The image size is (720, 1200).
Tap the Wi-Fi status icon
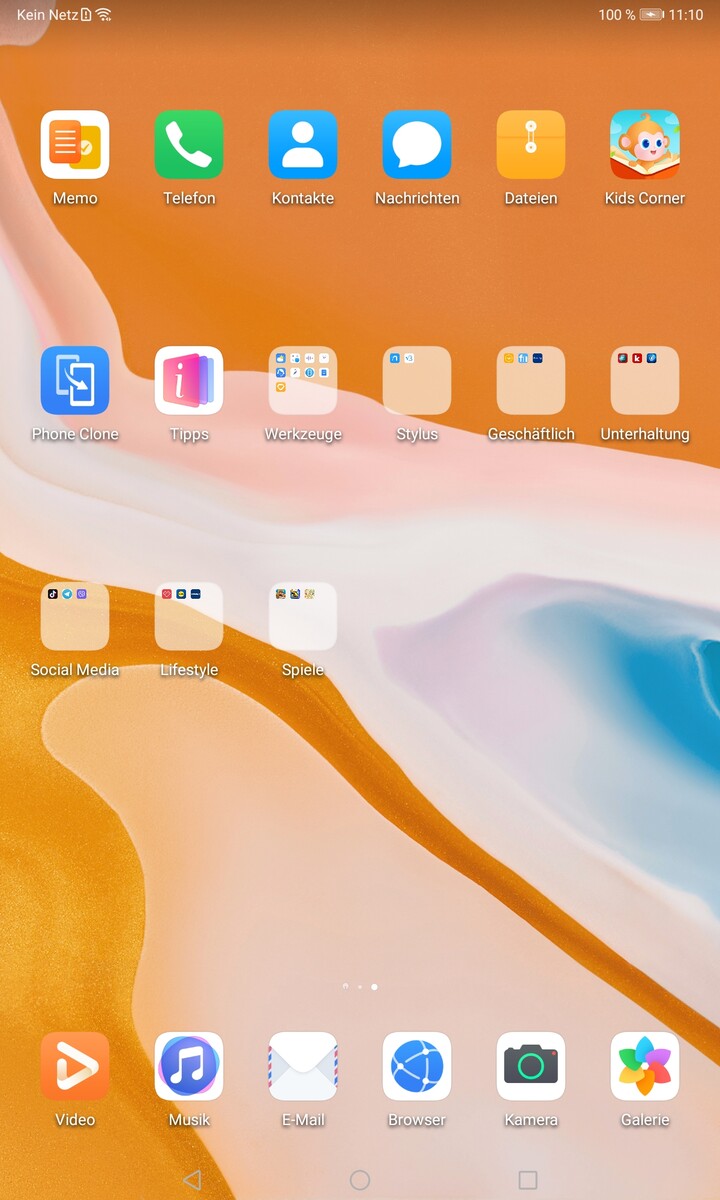click(103, 15)
